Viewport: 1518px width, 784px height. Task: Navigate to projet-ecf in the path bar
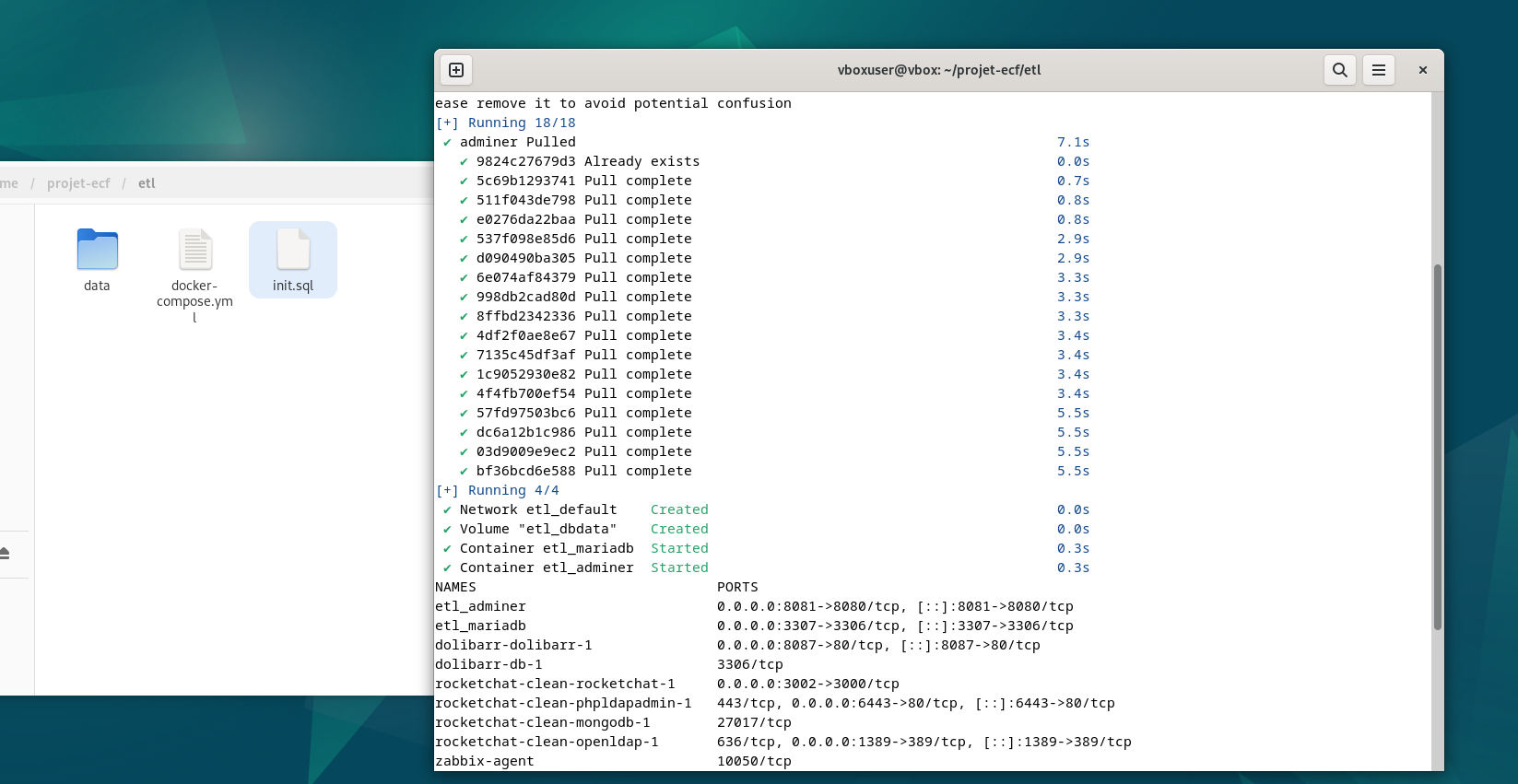(78, 183)
